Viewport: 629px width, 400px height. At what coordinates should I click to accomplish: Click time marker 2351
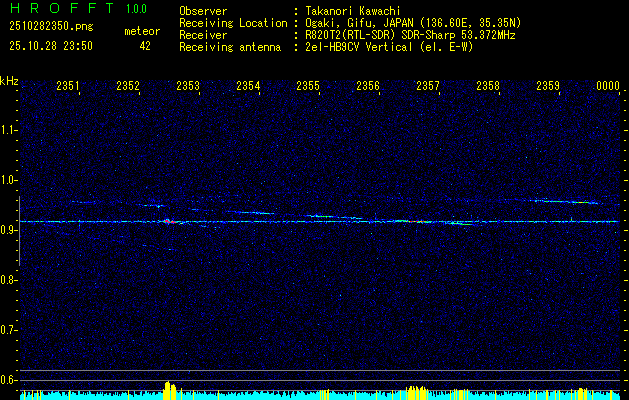(x=68, y=86)
